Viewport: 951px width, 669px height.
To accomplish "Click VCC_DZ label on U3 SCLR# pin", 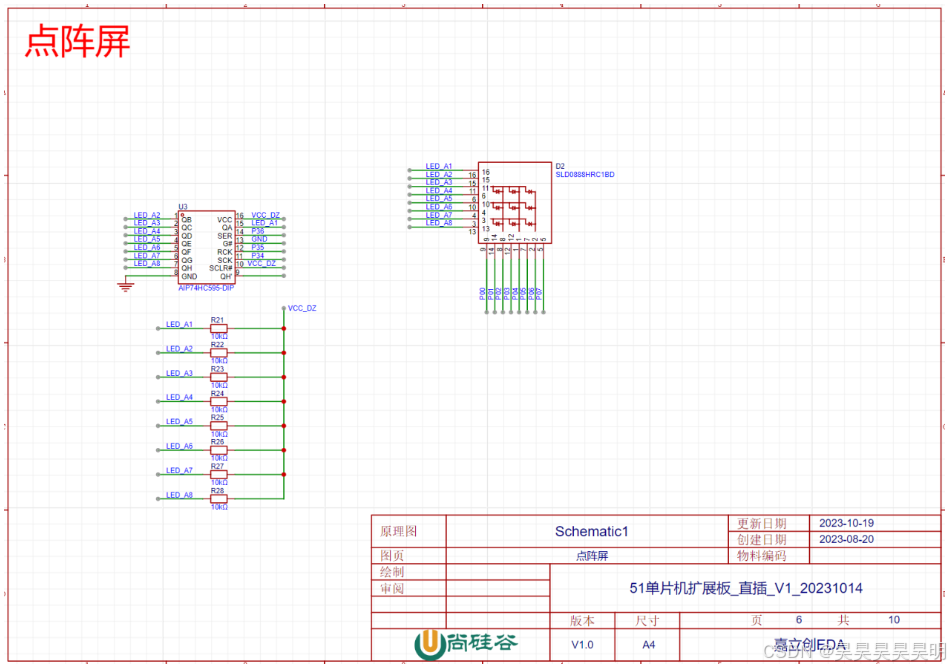I will pyautogui.click(x=261, y=264).
